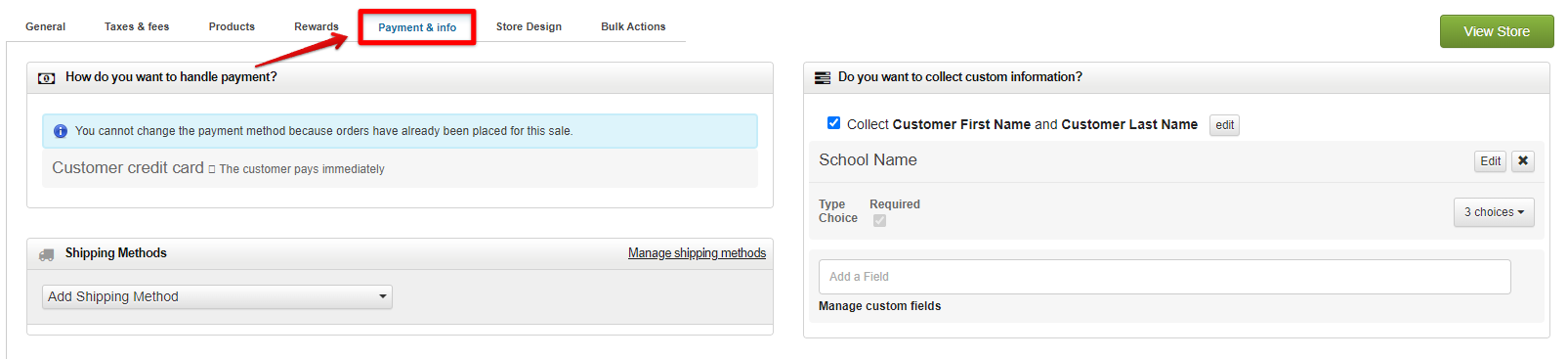Remove School Name field with X icon
This screenshot has height=359, width=1568.
1523,161
